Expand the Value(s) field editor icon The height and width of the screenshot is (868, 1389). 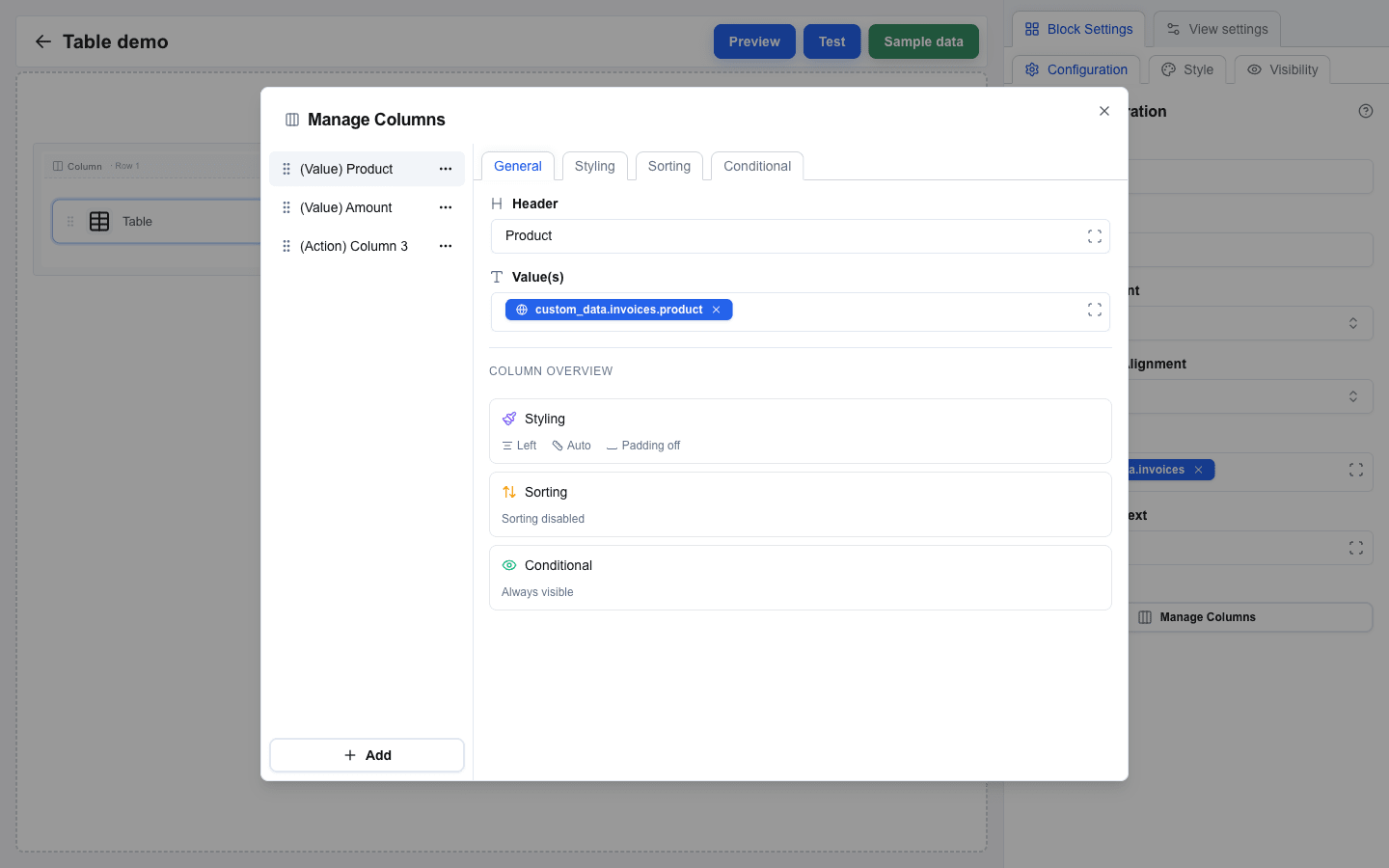click(1095, 310)
